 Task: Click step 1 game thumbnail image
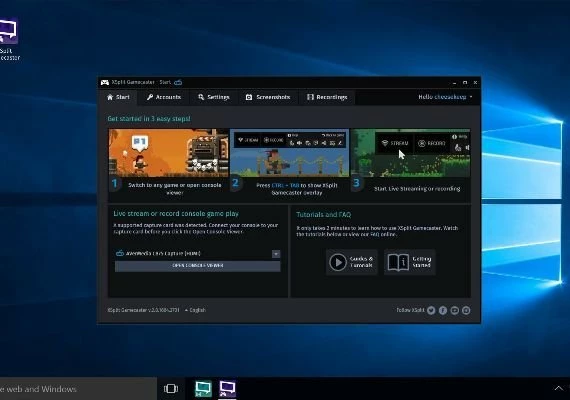point(169,153)
